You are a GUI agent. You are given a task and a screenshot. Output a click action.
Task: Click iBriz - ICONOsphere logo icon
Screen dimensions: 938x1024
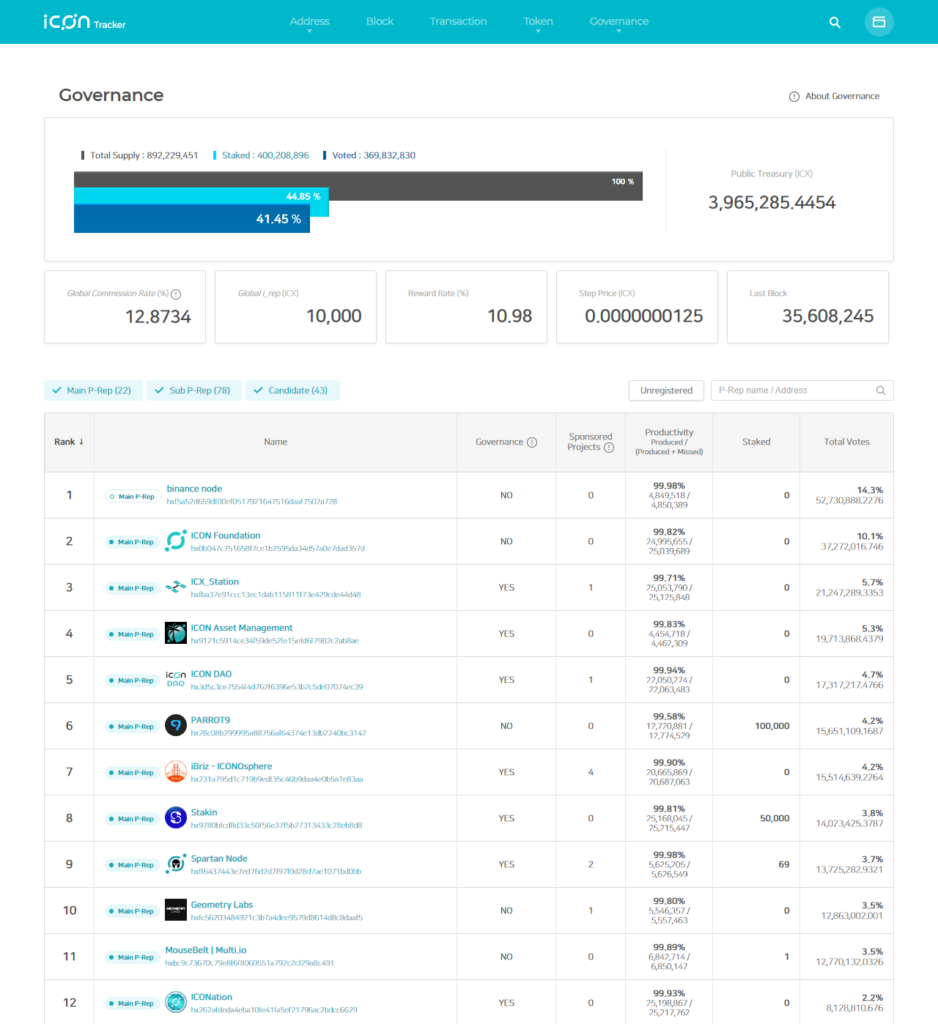point(176,771)
